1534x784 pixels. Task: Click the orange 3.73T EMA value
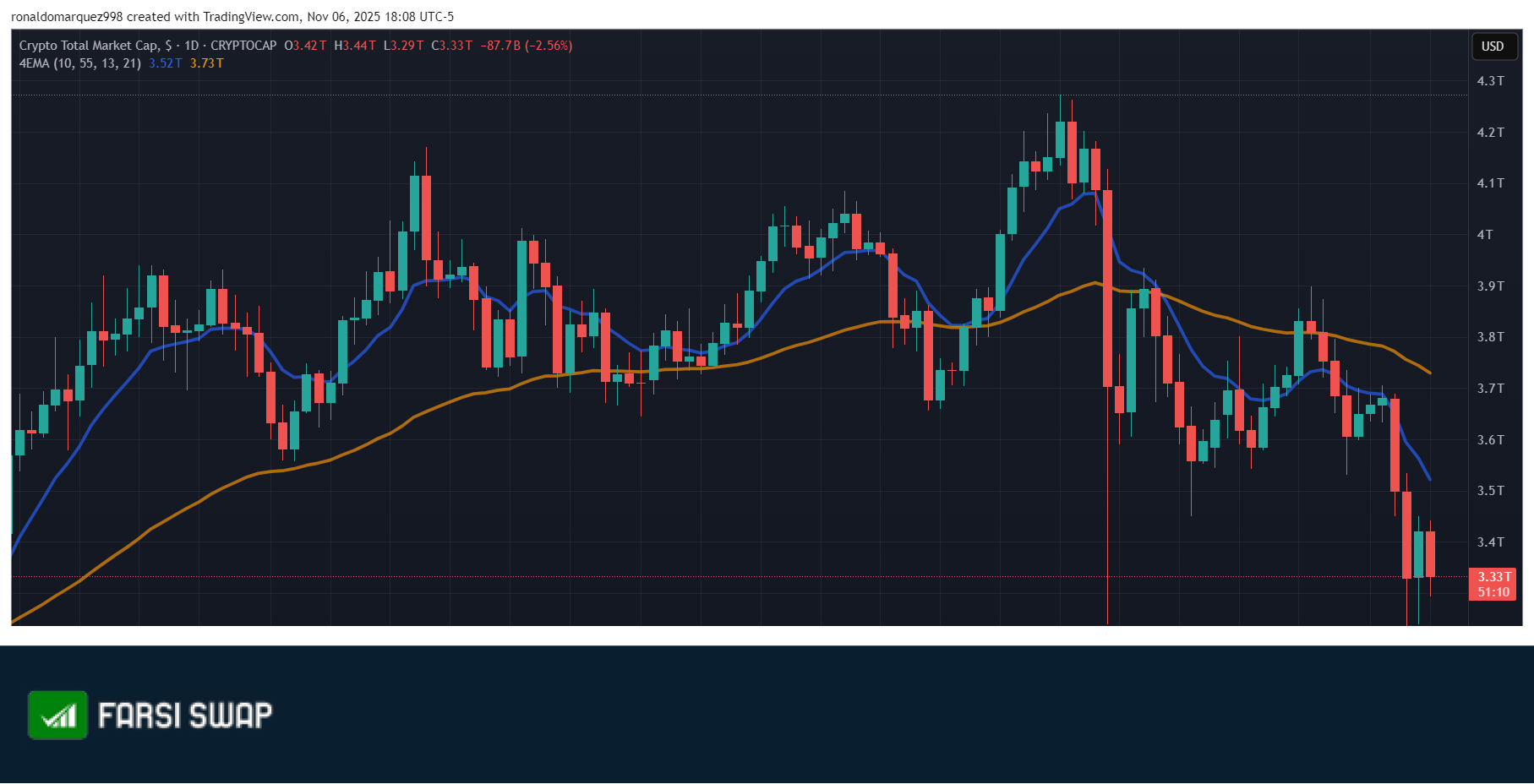click(x=206, y=63)
